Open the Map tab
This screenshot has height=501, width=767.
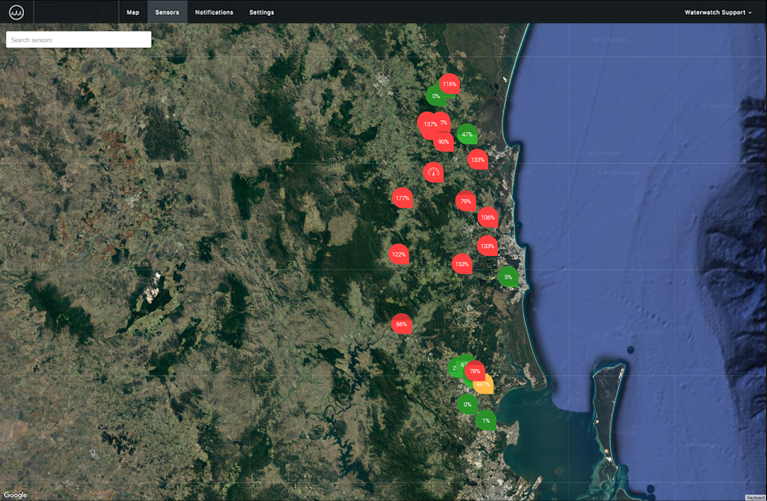tap(133, 12)
